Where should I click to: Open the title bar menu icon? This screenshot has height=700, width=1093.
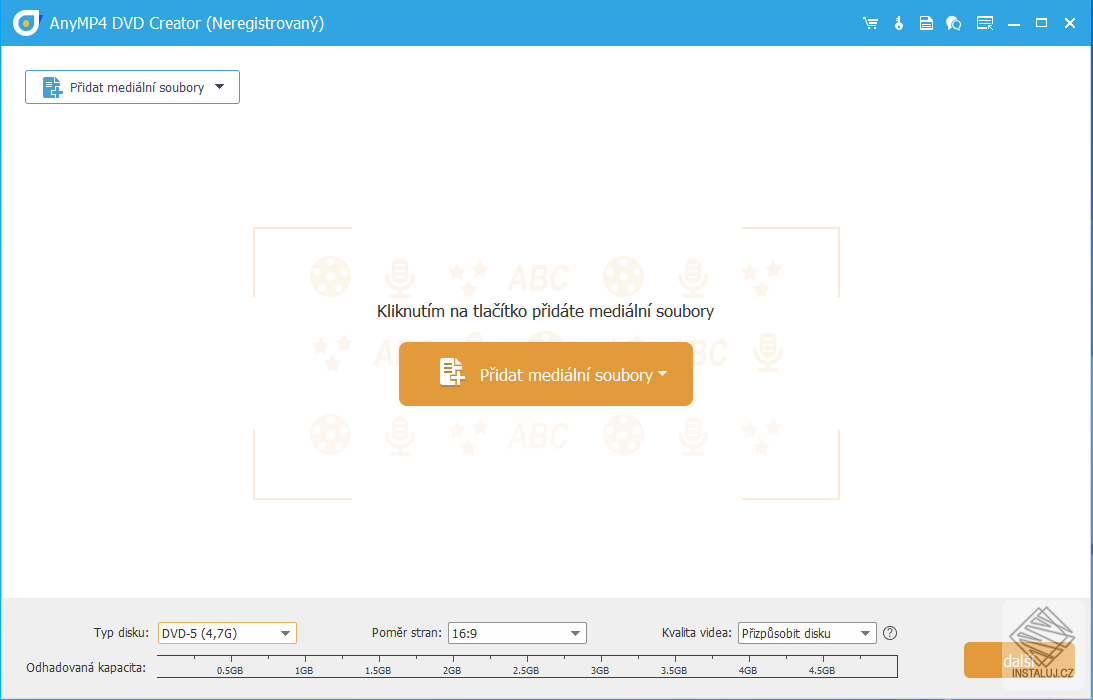984,22
